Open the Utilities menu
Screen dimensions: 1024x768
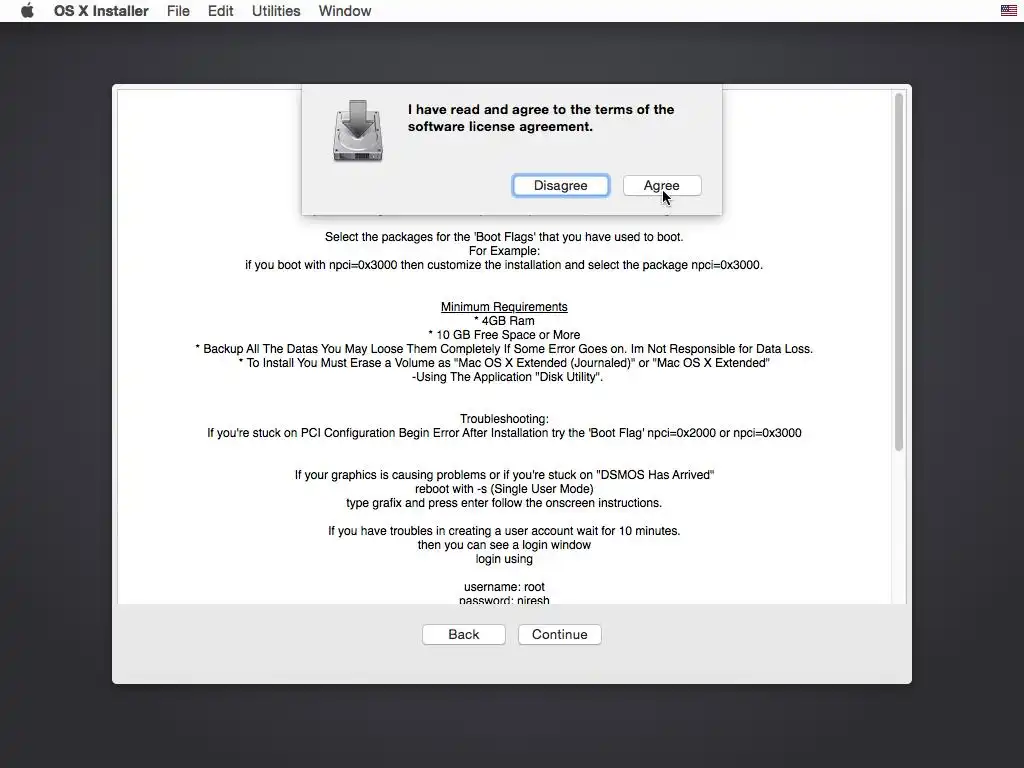click(x=276, y=11)
